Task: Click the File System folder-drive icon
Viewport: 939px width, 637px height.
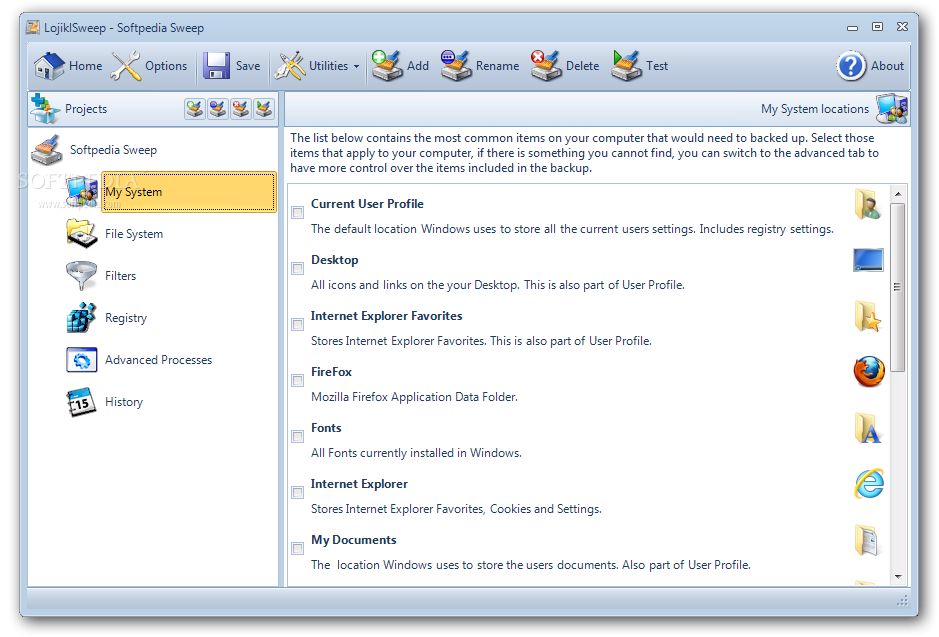Action: click(81, 233)
